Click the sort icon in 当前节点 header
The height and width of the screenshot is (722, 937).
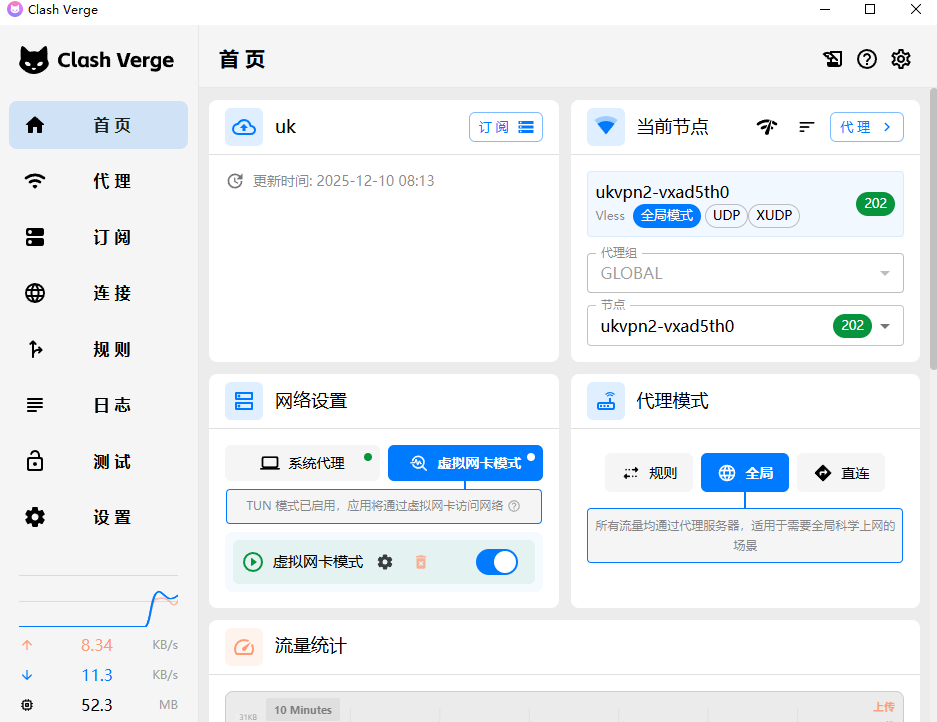(x=806, y=127)
